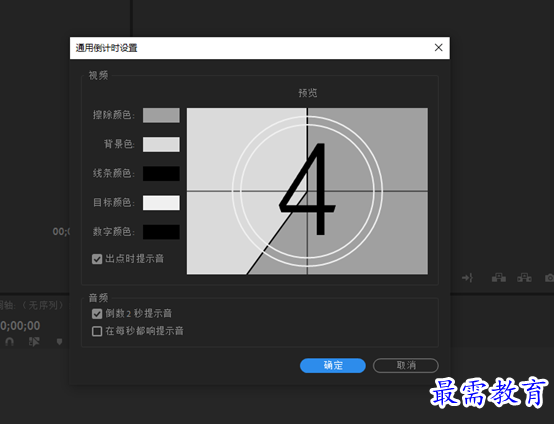
Task: Click the 取消 cancel button
Action: [406, 365]
